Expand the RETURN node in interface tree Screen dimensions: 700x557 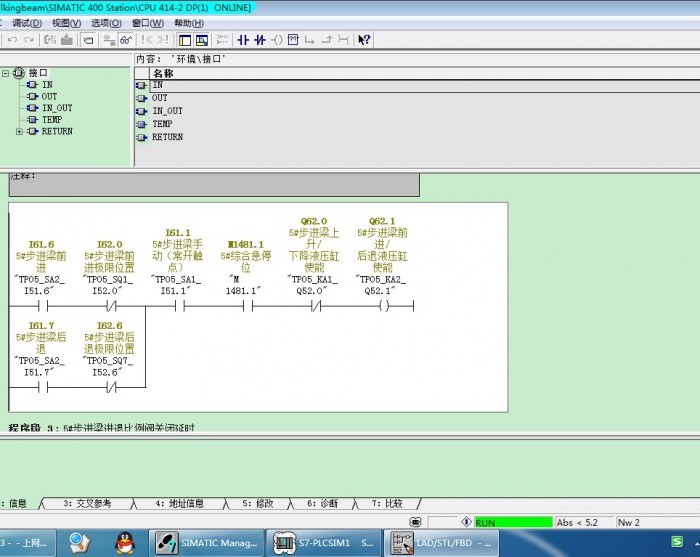click(x=19, y=132)
